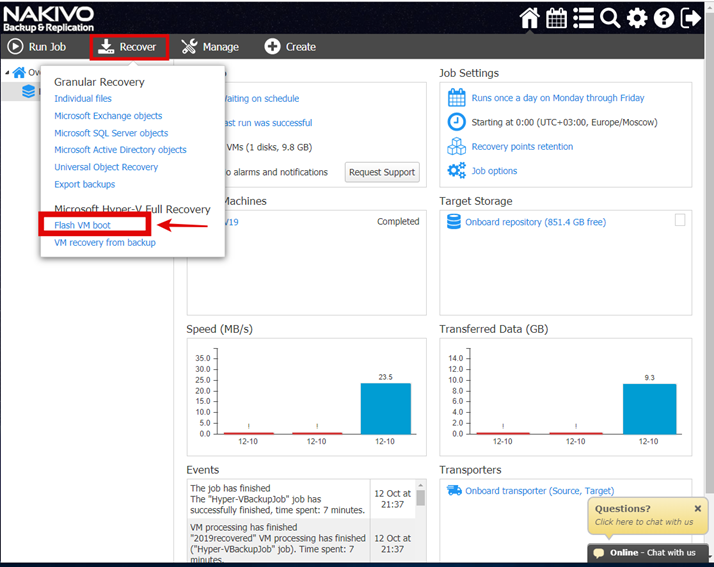Click the 'ast run was successful' link
Viewport: 714px width, 567px height.
point(269,123)
